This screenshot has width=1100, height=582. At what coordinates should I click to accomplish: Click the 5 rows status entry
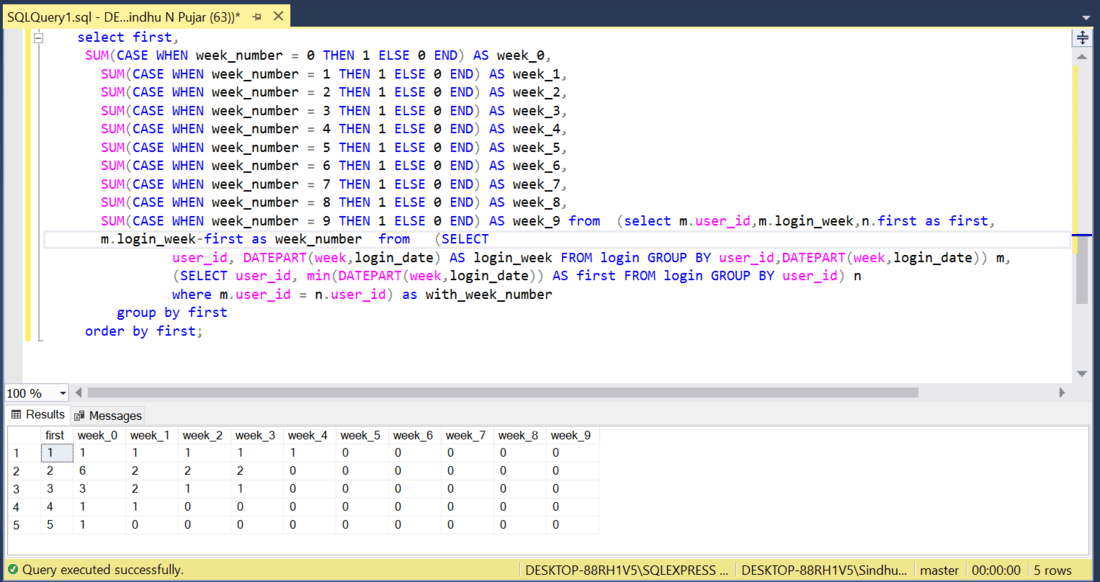click(x=1052, y=570)
